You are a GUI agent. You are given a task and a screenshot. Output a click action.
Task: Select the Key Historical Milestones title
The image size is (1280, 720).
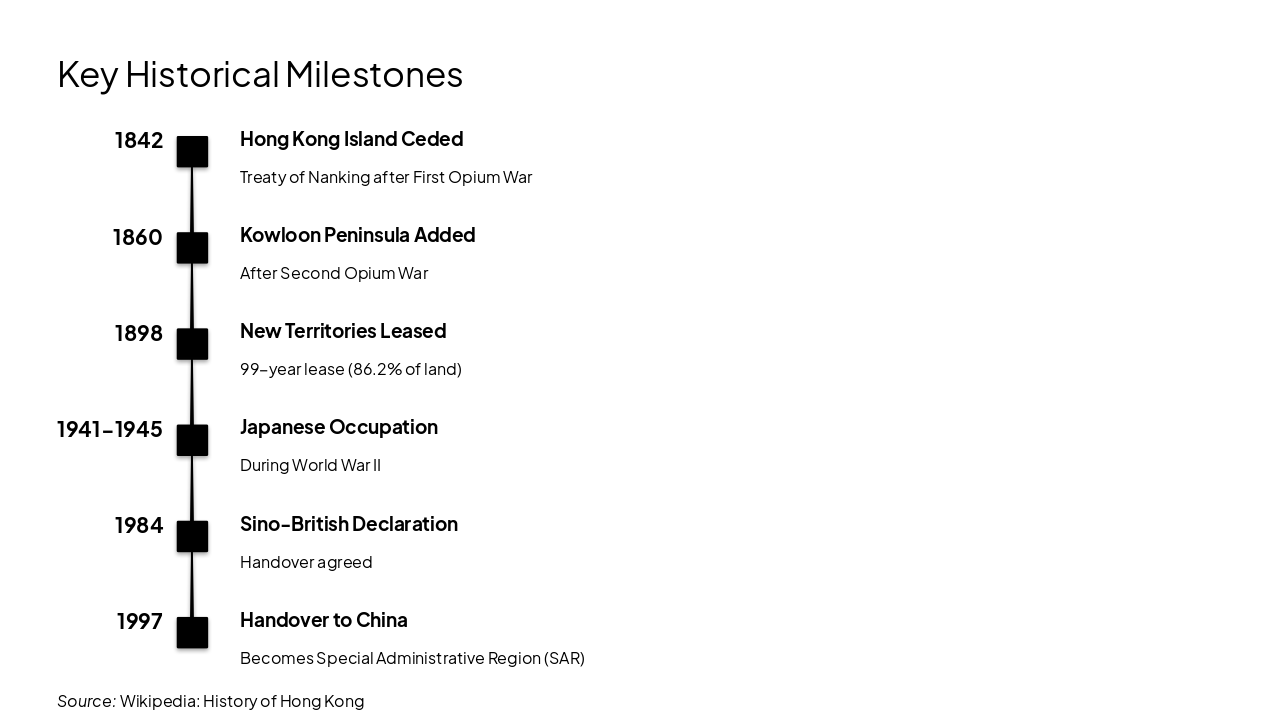coord(260,74)
